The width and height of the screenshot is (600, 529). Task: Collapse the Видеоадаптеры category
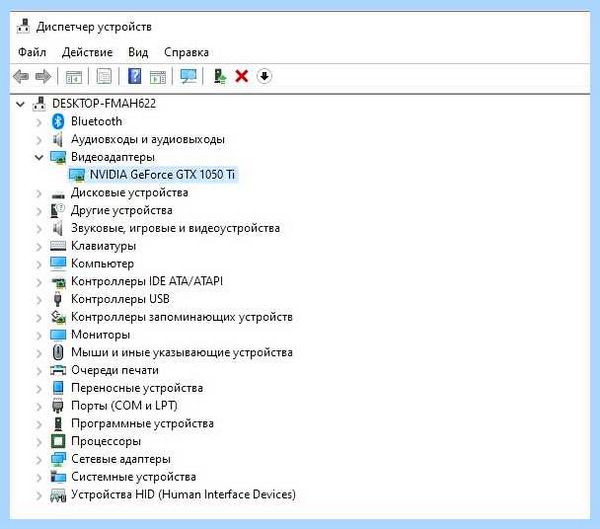pyautogui.click(x=39, y=157)
